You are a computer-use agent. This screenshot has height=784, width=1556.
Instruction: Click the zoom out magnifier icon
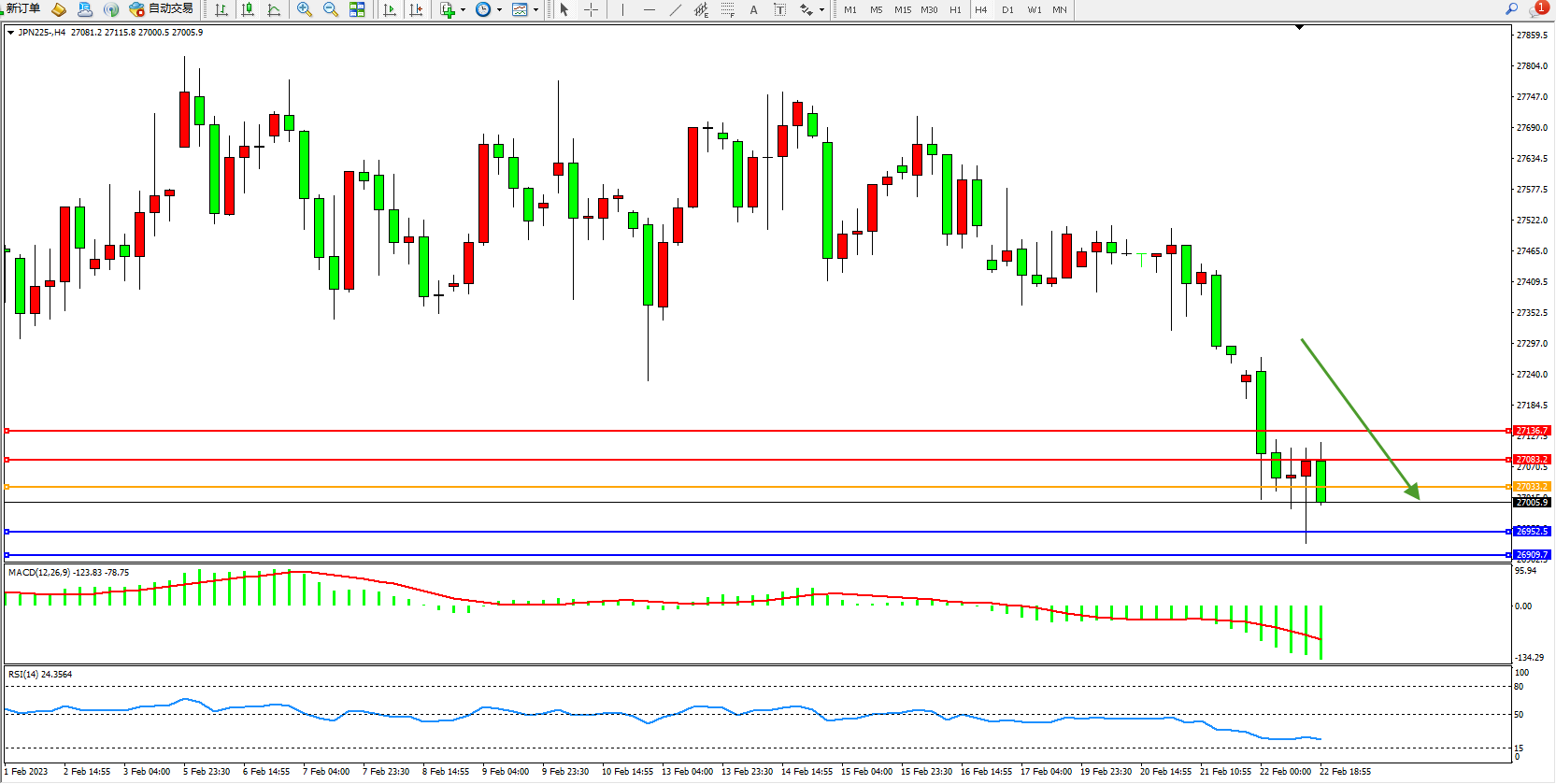(330, 9)
